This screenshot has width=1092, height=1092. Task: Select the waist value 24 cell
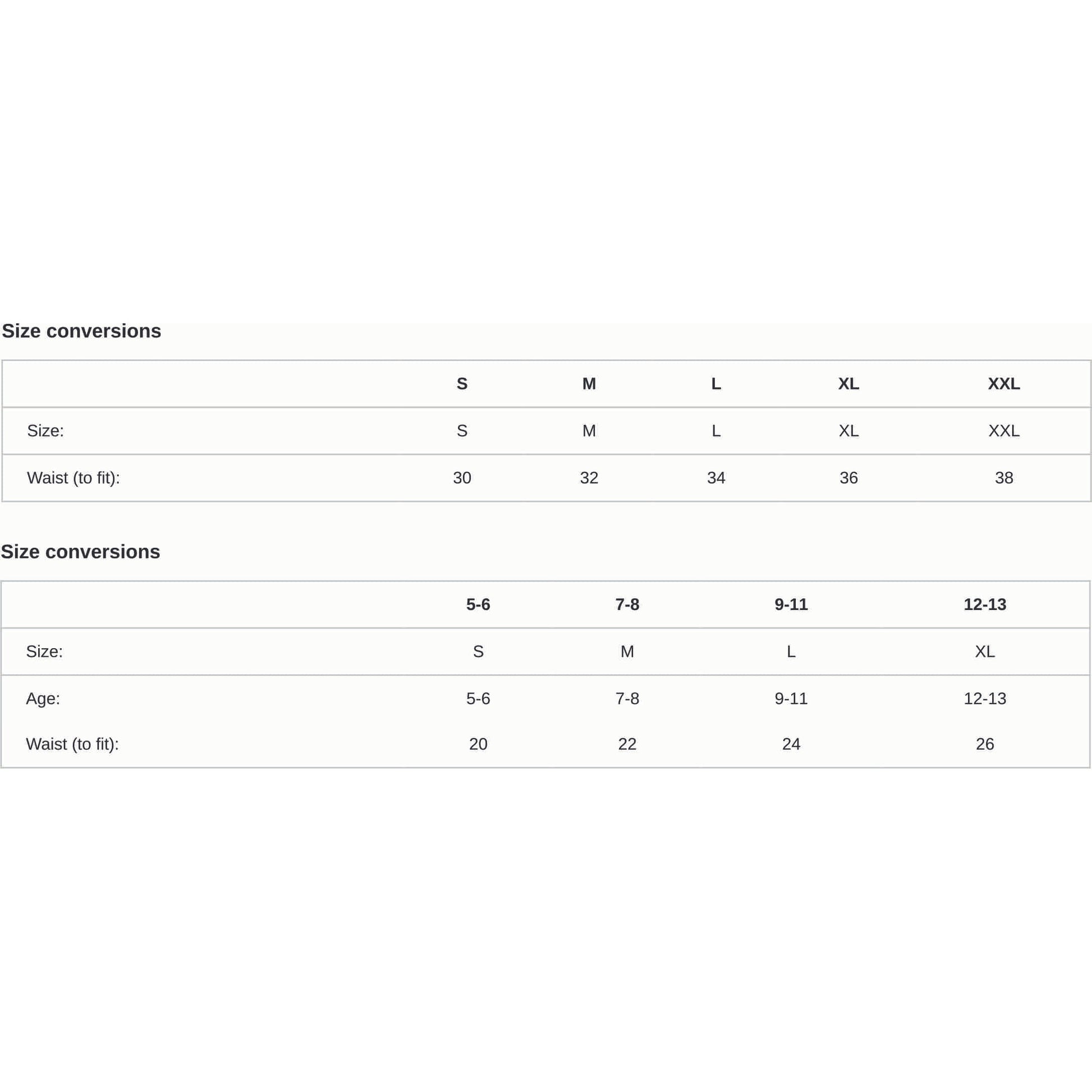[x=791, y=744]
